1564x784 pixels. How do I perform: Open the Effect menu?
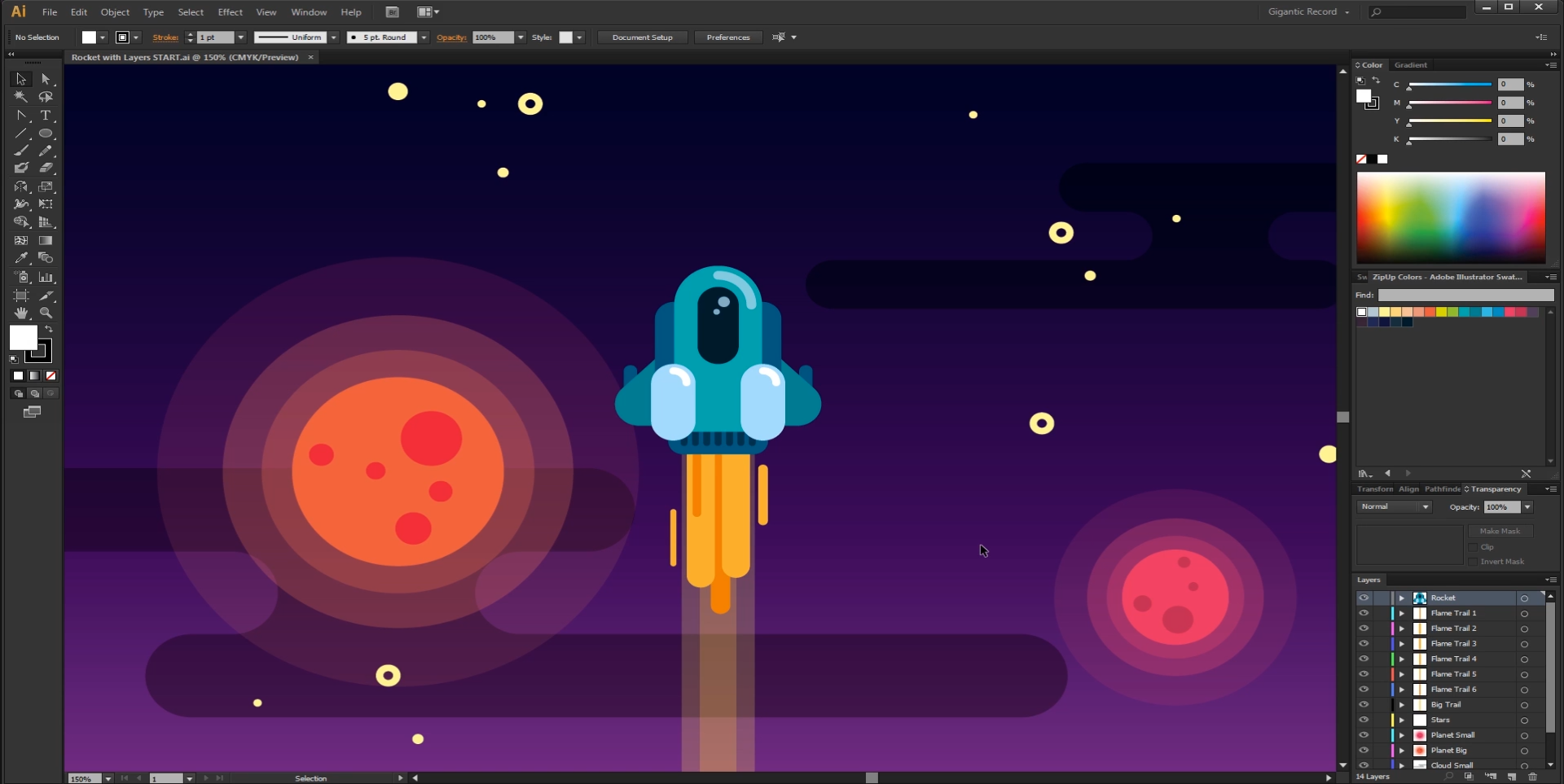(x=231, y=12)
